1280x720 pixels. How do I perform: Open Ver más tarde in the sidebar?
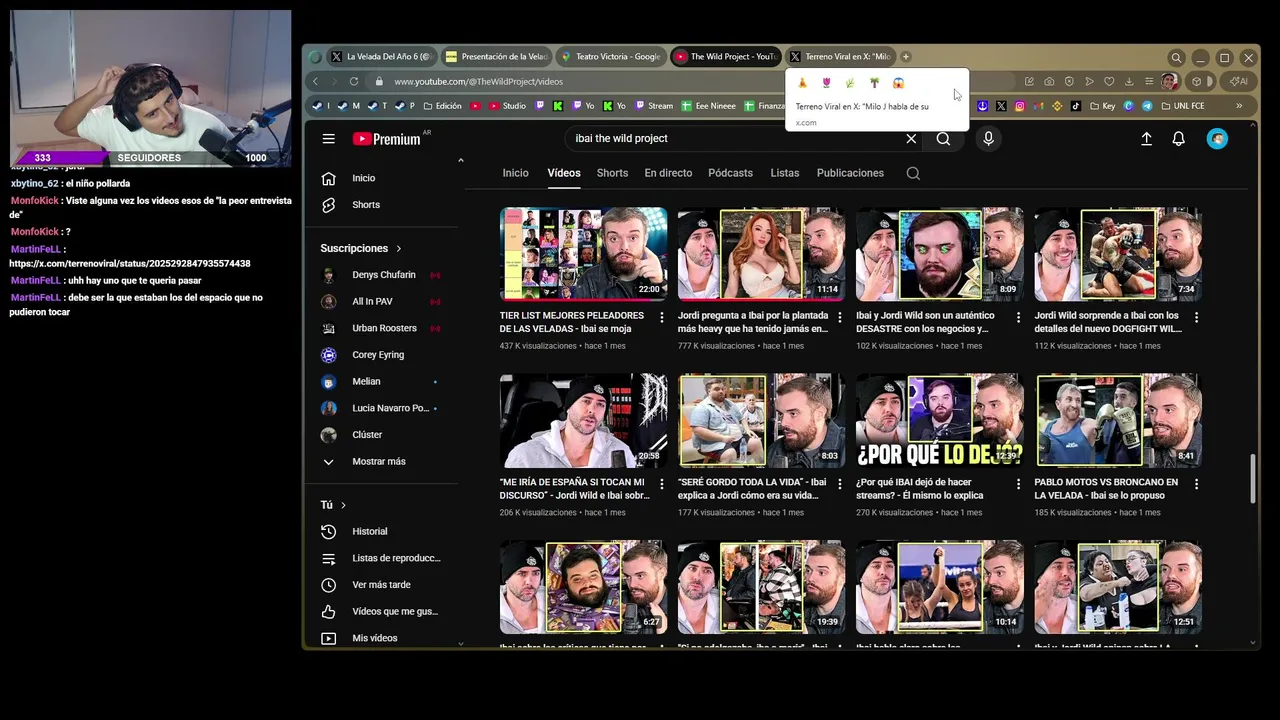click(381, 585)
